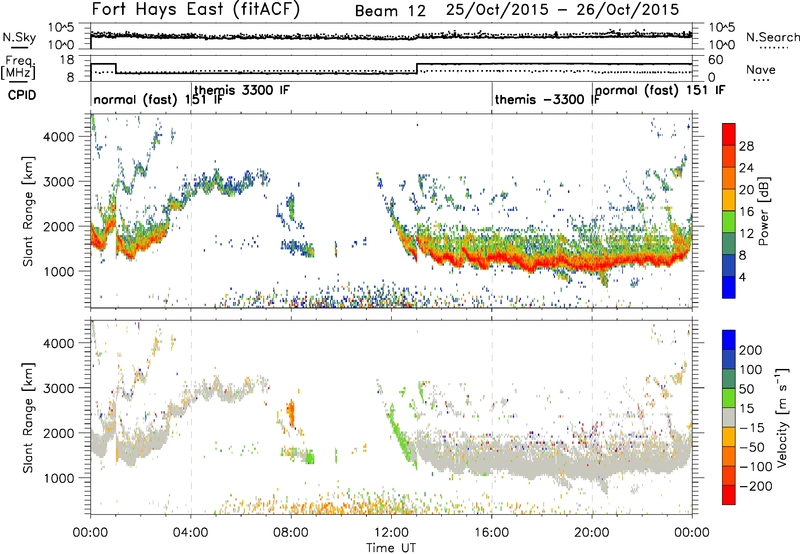
Task: Click the left '10^5' noise axis value
Action: coord(62,28)
